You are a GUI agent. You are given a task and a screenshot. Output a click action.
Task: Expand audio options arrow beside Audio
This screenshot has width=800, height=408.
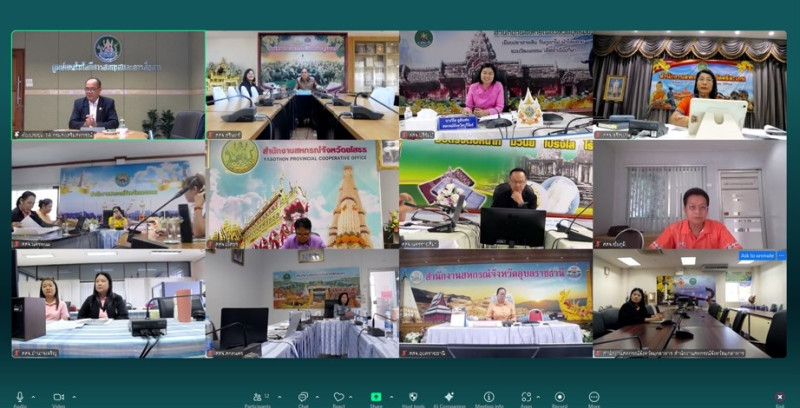coord(33,396)
